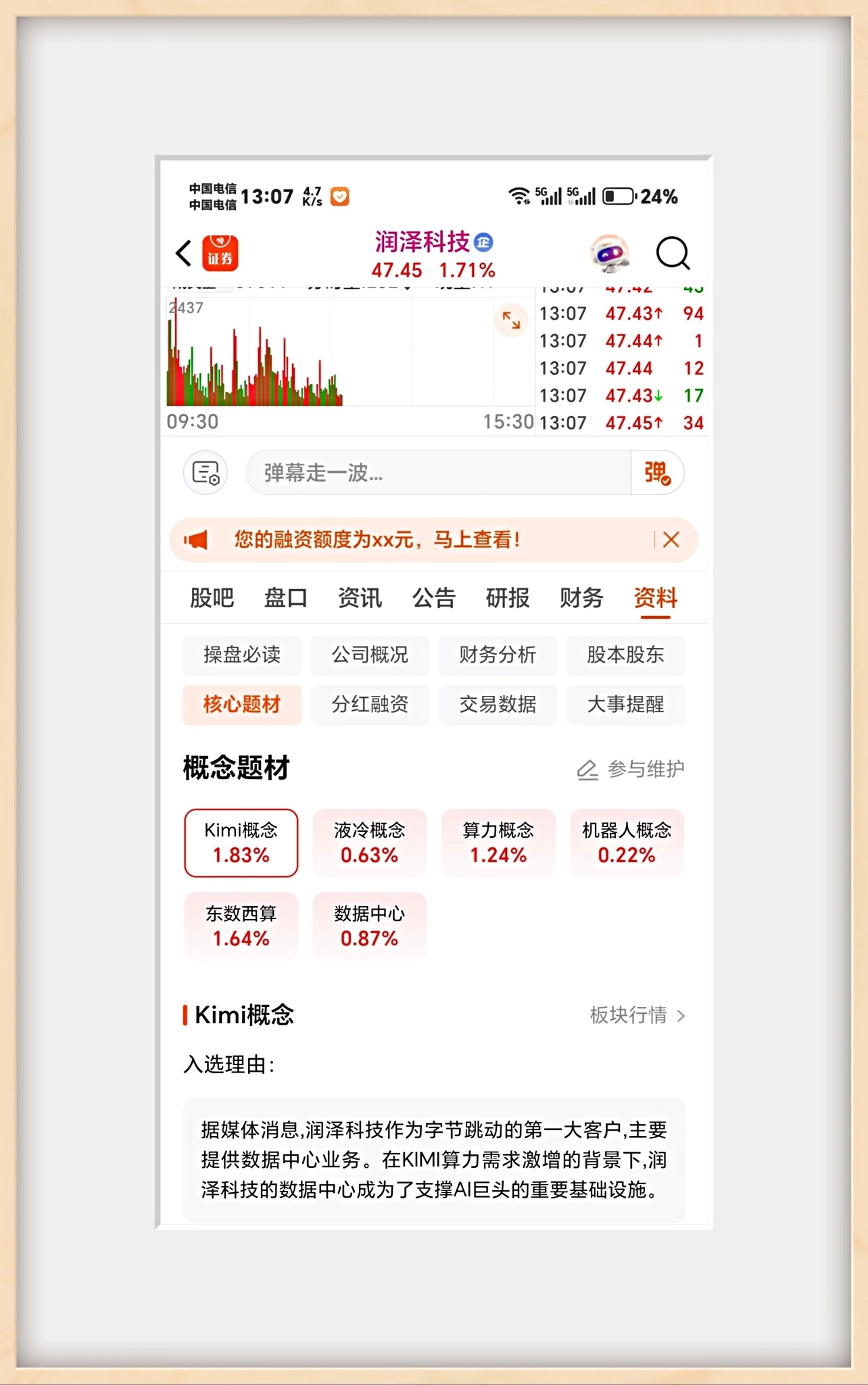Open the 板块行情 chevron arrow
Viewport: 868px width, 1385px height.
pyautogui.click(x=681, y=1015)
